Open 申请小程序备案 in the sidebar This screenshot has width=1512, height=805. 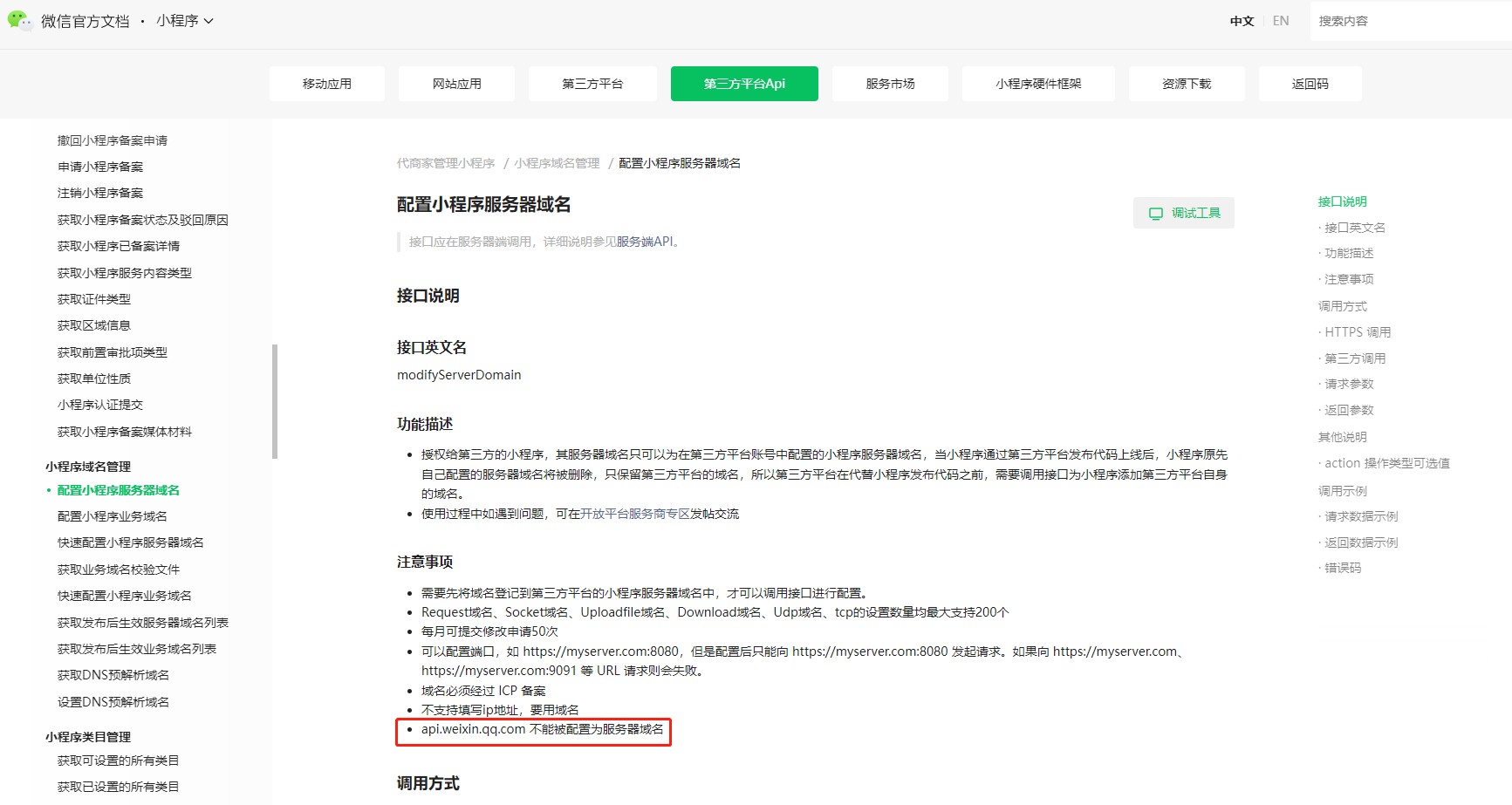pyautogui.click(x=100, y=167)
